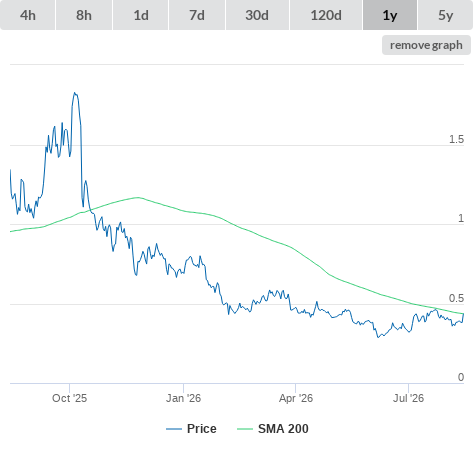Click the active 1y range tab
The image size is (474, 455).
click(390, 15)
